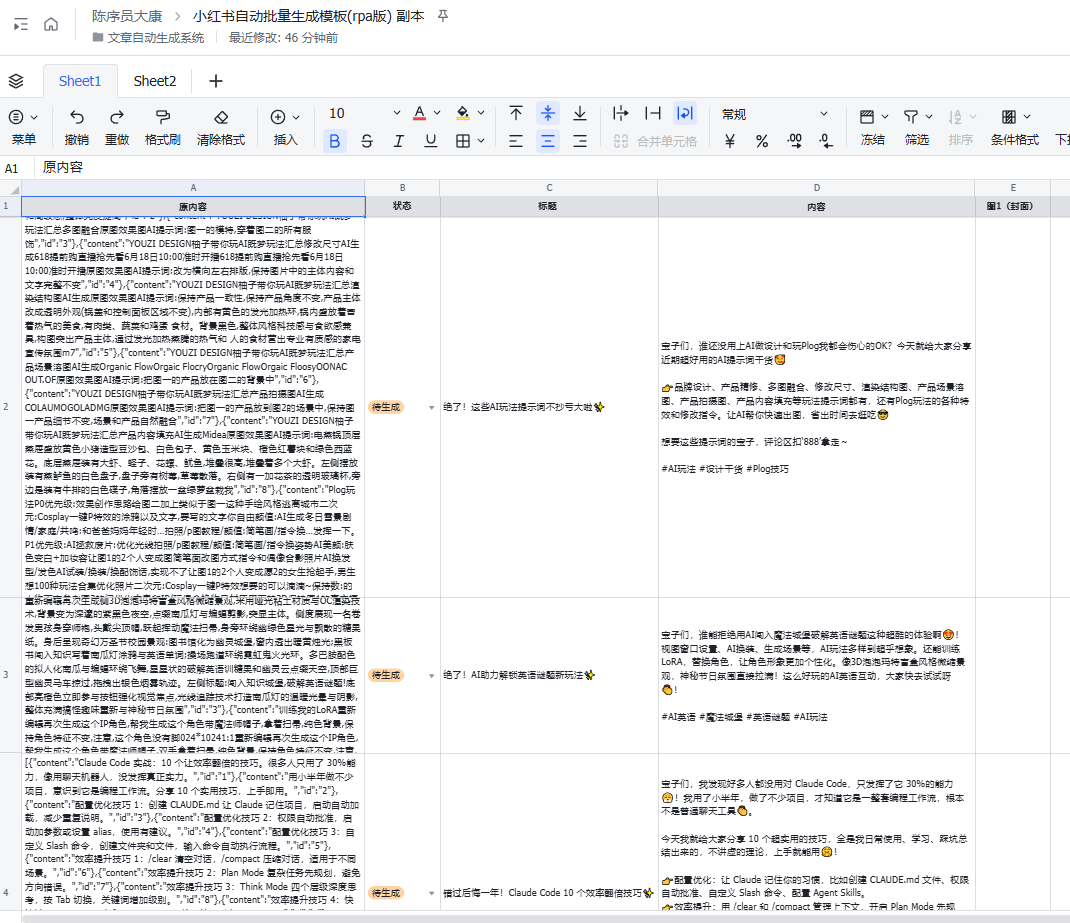Open the 菜单 menu dropdown

point(24,126)
